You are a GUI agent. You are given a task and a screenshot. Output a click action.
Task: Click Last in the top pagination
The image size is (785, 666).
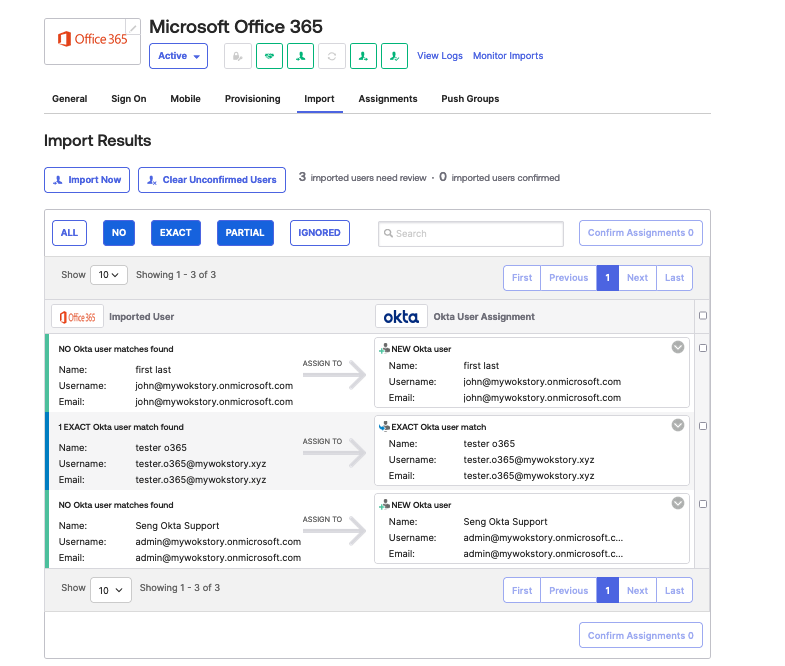click(x=674, y=278)
